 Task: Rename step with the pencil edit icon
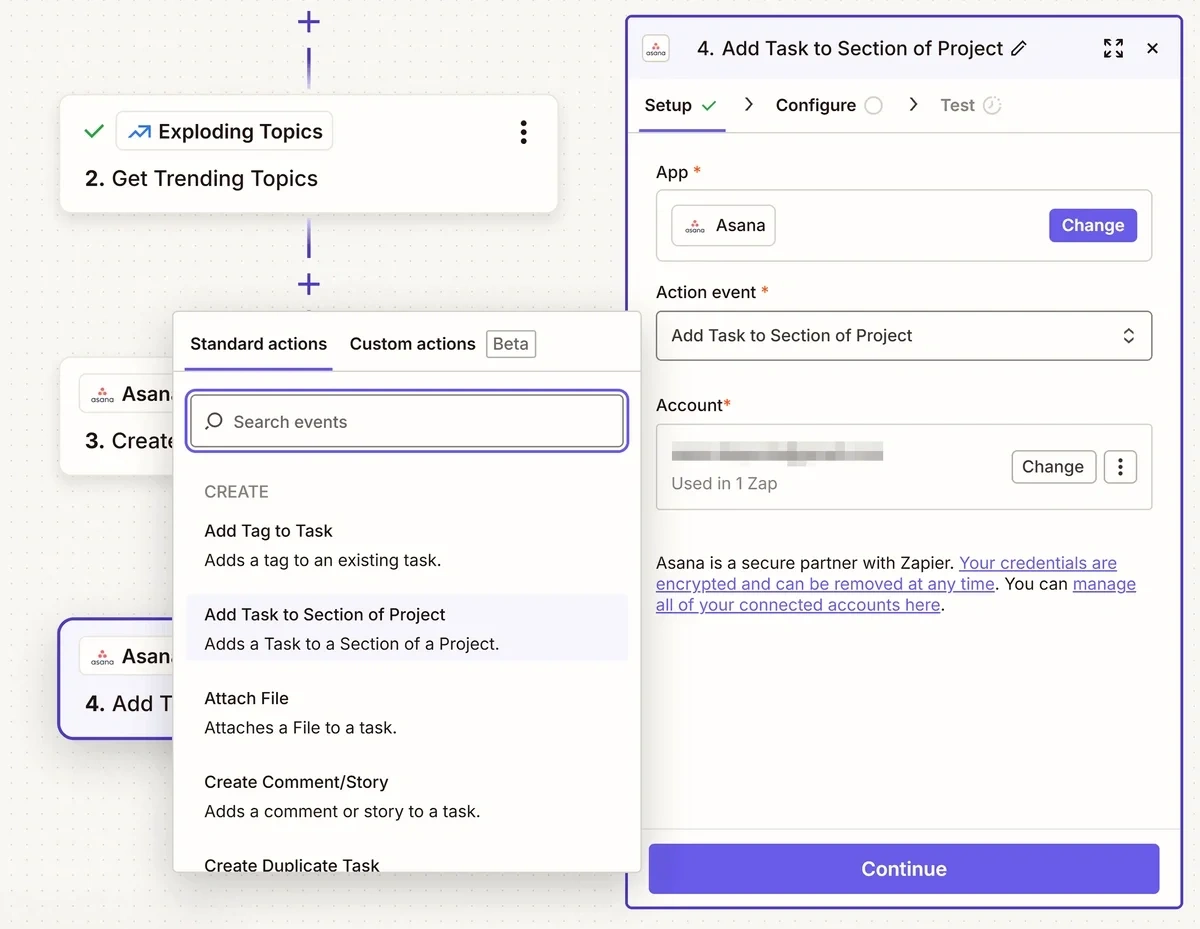(x=1019, y=48)
